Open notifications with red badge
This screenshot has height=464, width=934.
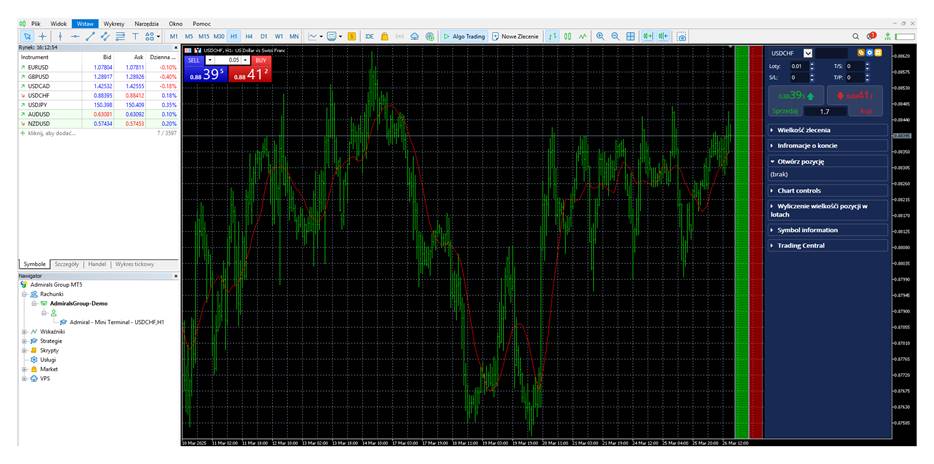point(871,36)
